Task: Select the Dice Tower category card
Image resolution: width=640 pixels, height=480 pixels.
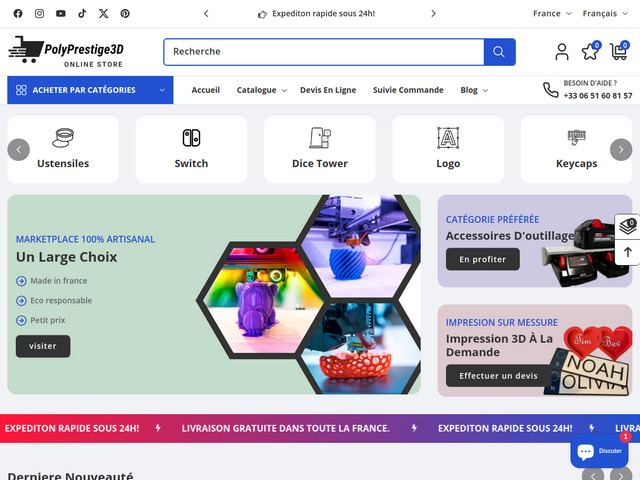Action: [319, 149]
